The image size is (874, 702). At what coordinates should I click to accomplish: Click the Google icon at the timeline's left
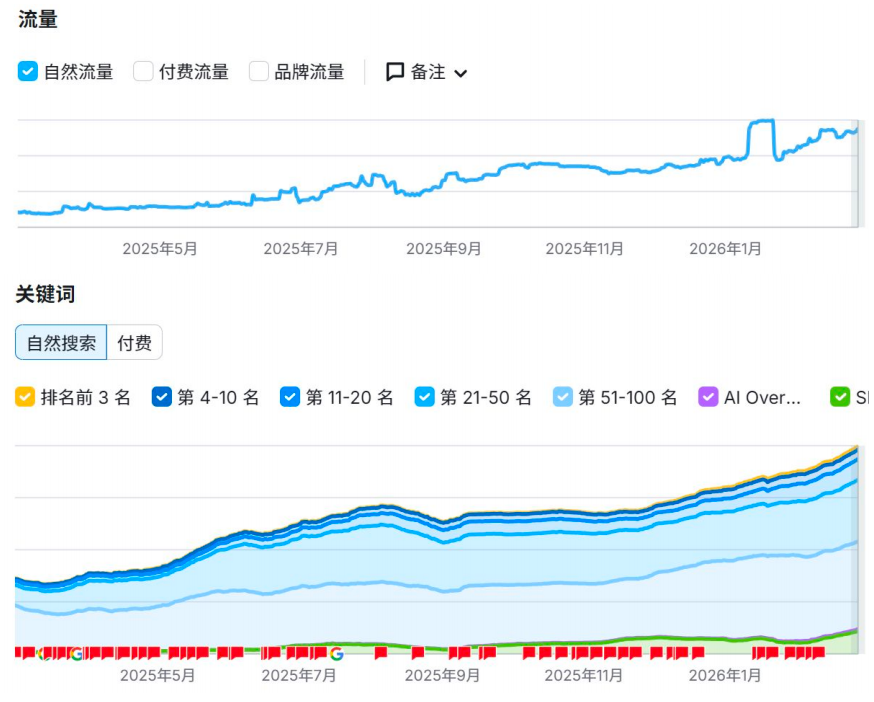(x=77, y=654)
